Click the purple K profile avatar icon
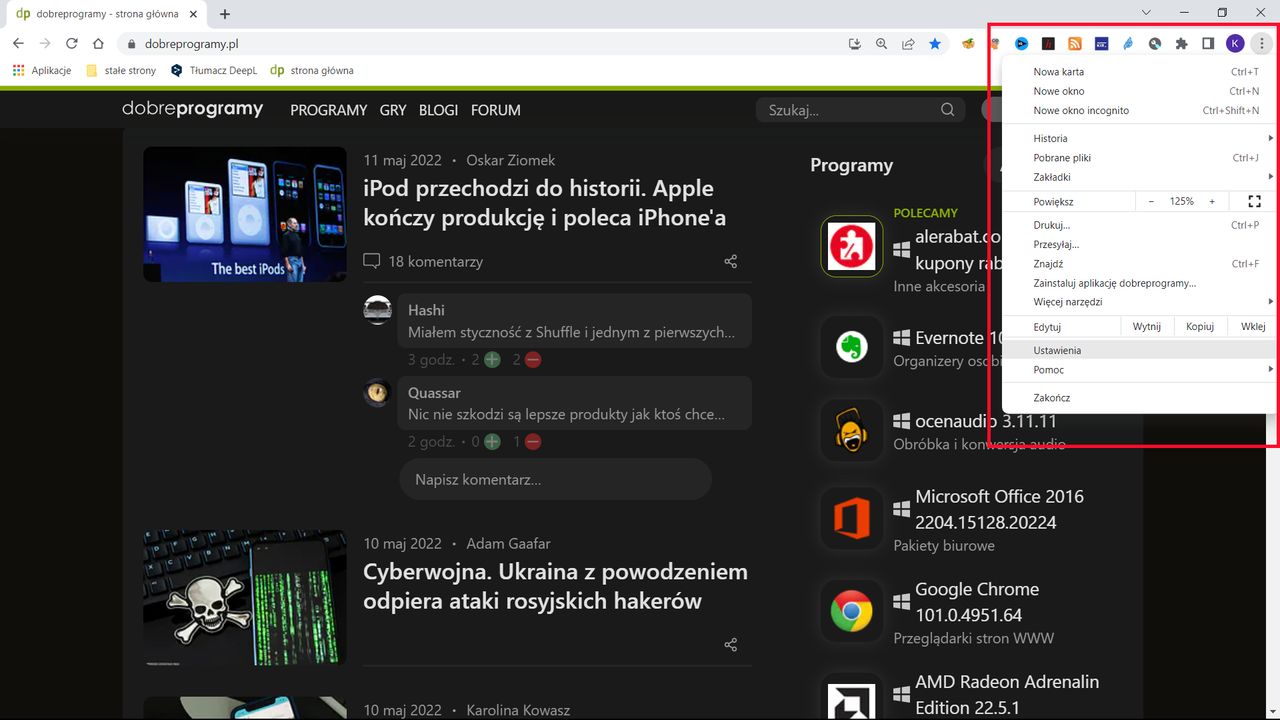 [1234, 43]
